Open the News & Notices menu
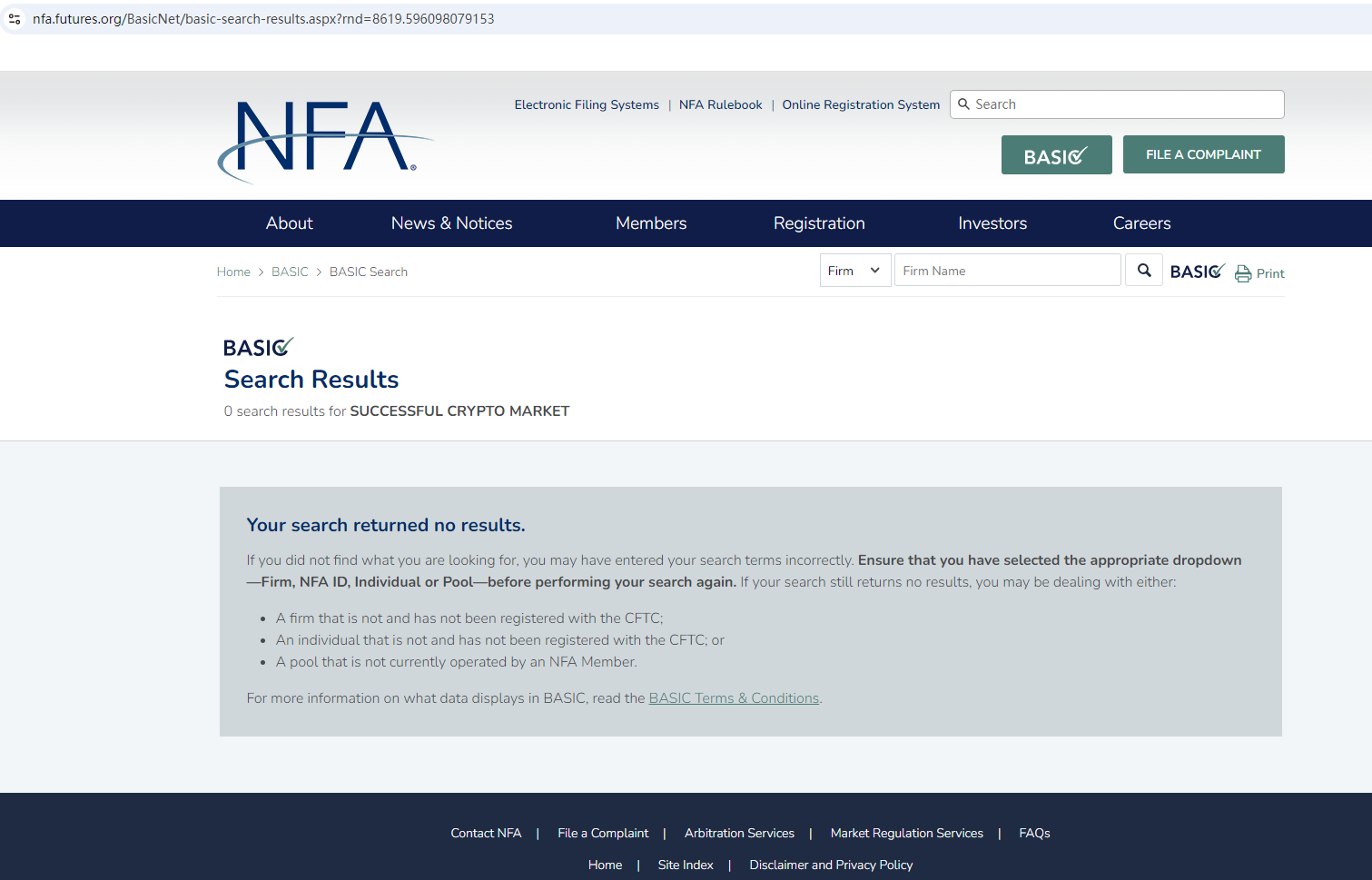This screenshot has width=1372, height=880. (x=451, y=223)
